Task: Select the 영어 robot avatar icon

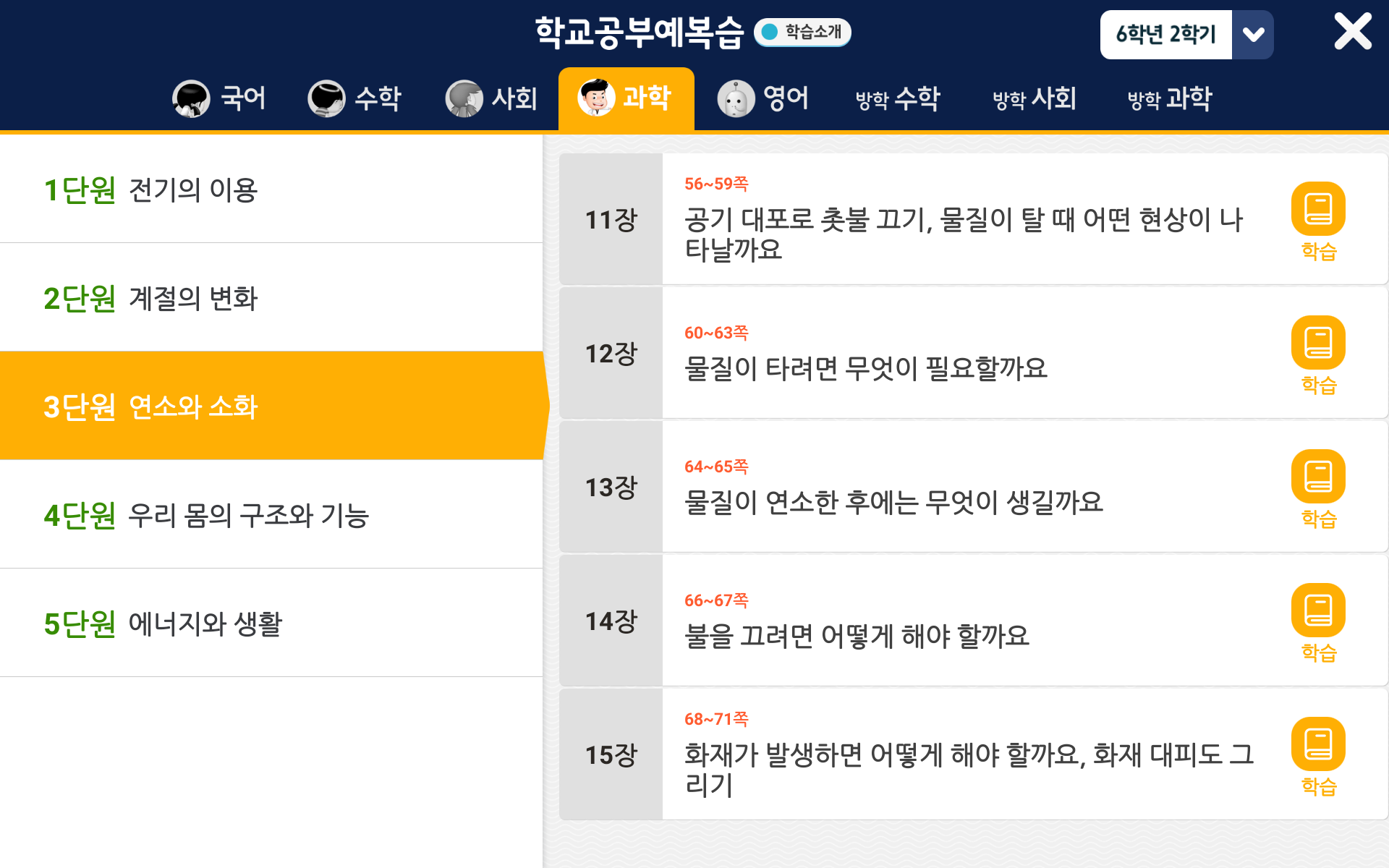Action: coord(736,98)
